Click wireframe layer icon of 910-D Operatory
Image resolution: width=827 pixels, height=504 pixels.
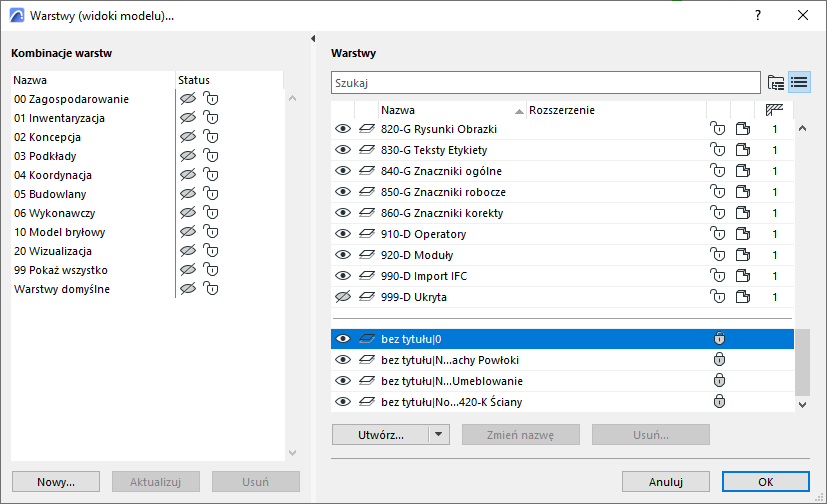(367, 234)
